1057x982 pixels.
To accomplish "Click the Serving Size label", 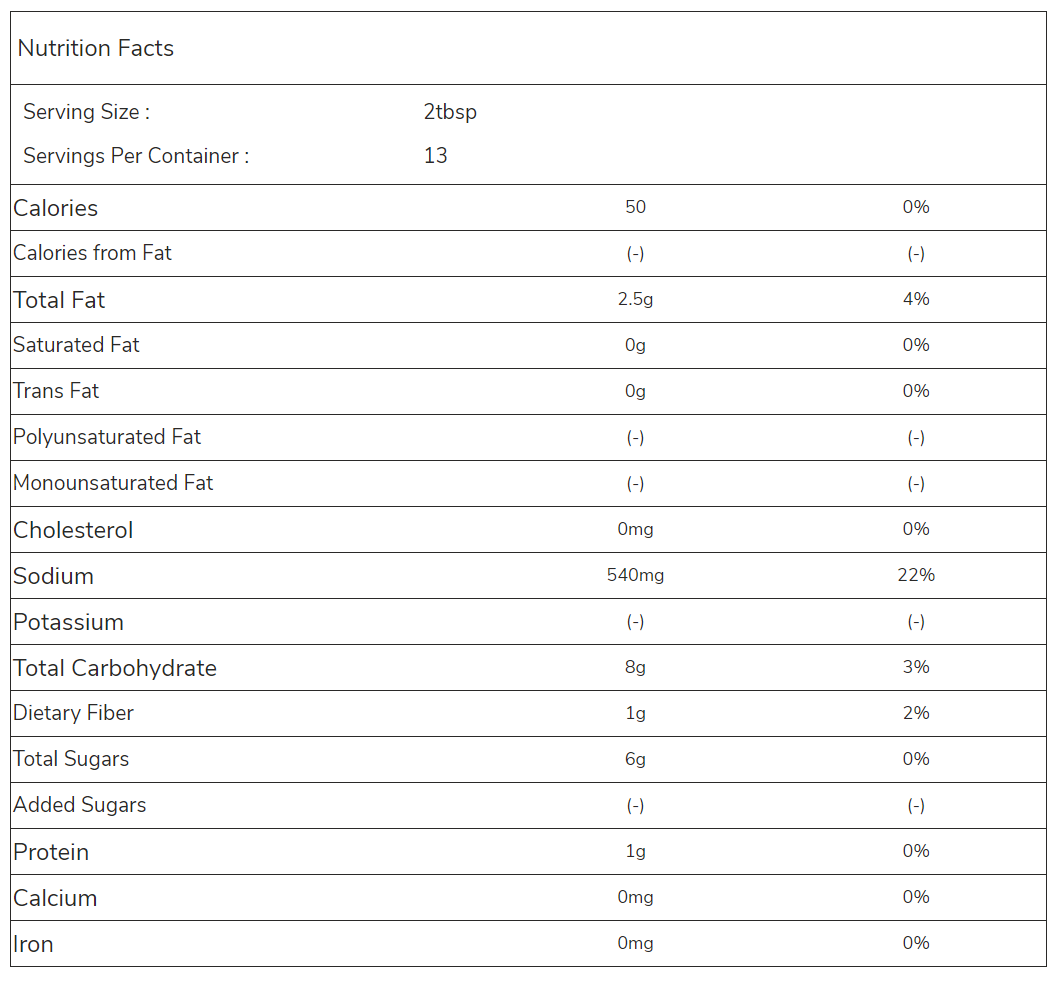I will [86, 112].
